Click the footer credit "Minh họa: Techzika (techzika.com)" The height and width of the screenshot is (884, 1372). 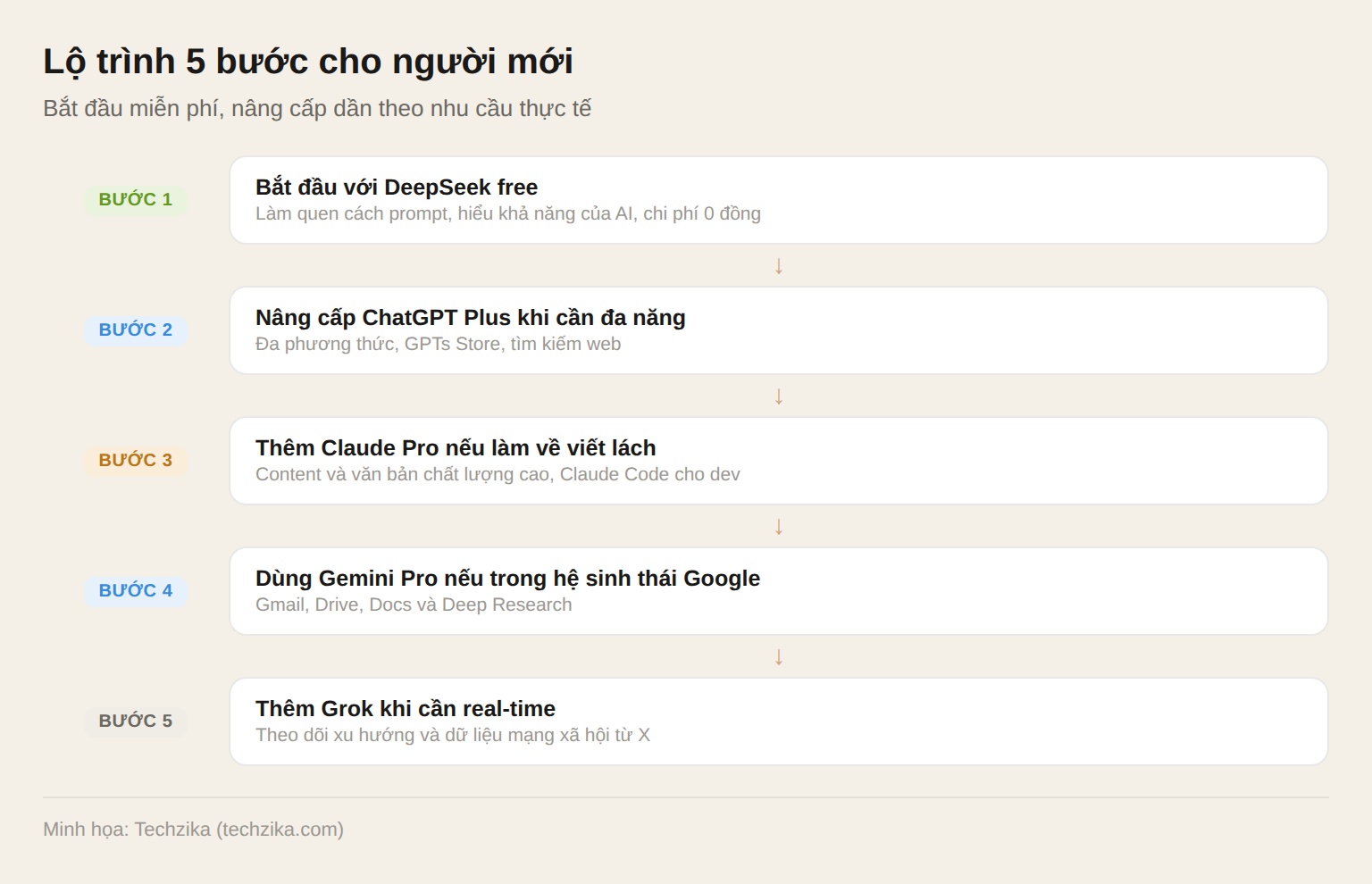(x=194, y=830)
